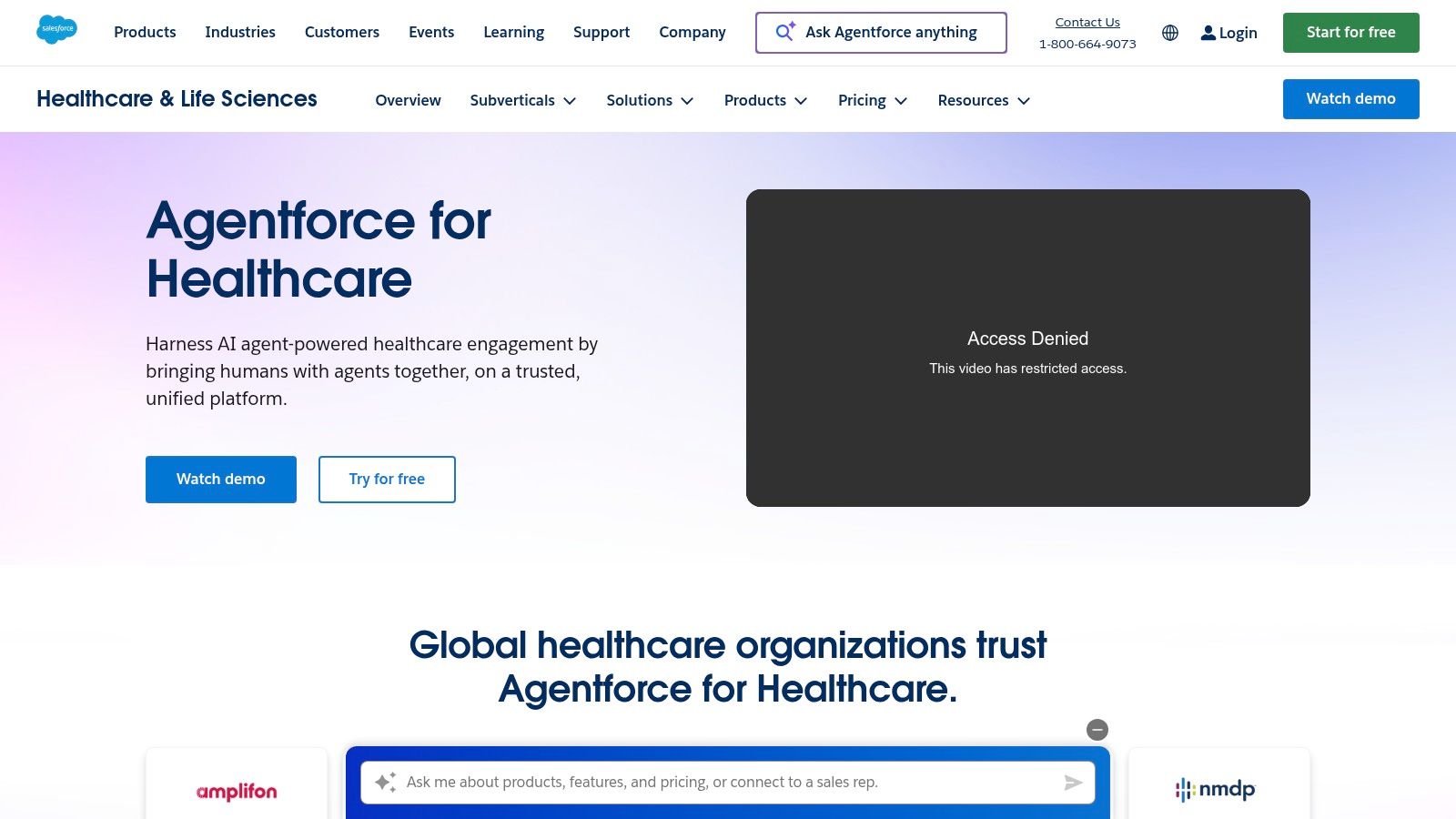1456x819 pixels.
Task: Expand the Subverticals dropdown
Action: coord(523,100)
